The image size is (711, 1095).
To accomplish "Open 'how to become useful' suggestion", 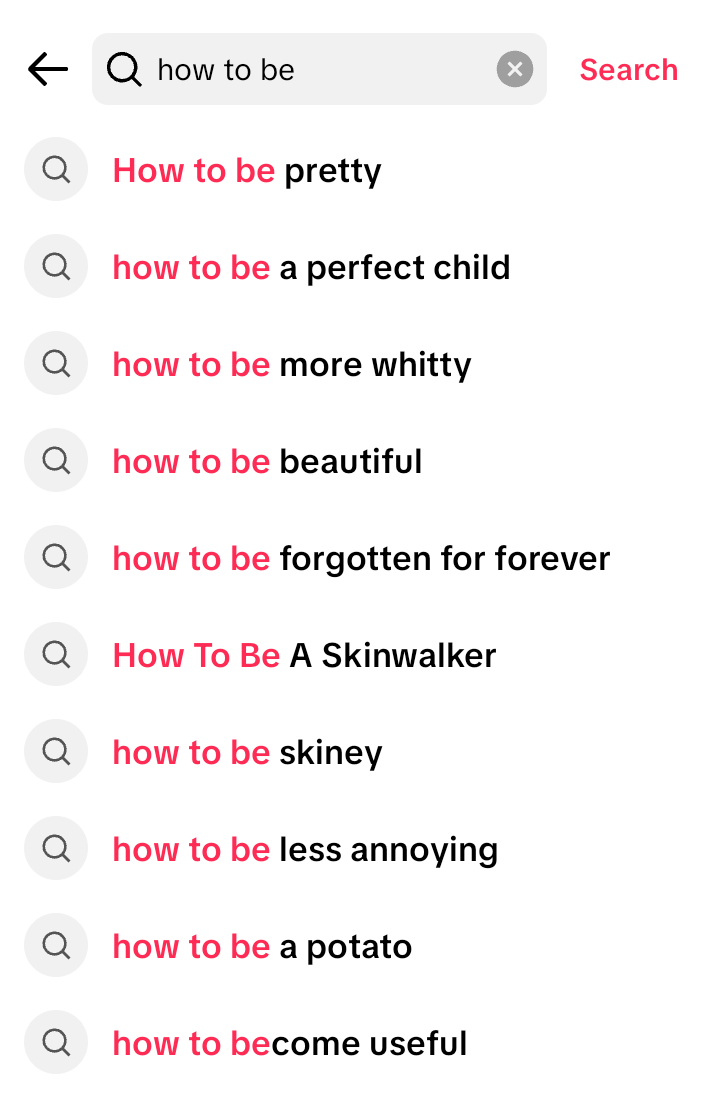I will [290, 1044].
